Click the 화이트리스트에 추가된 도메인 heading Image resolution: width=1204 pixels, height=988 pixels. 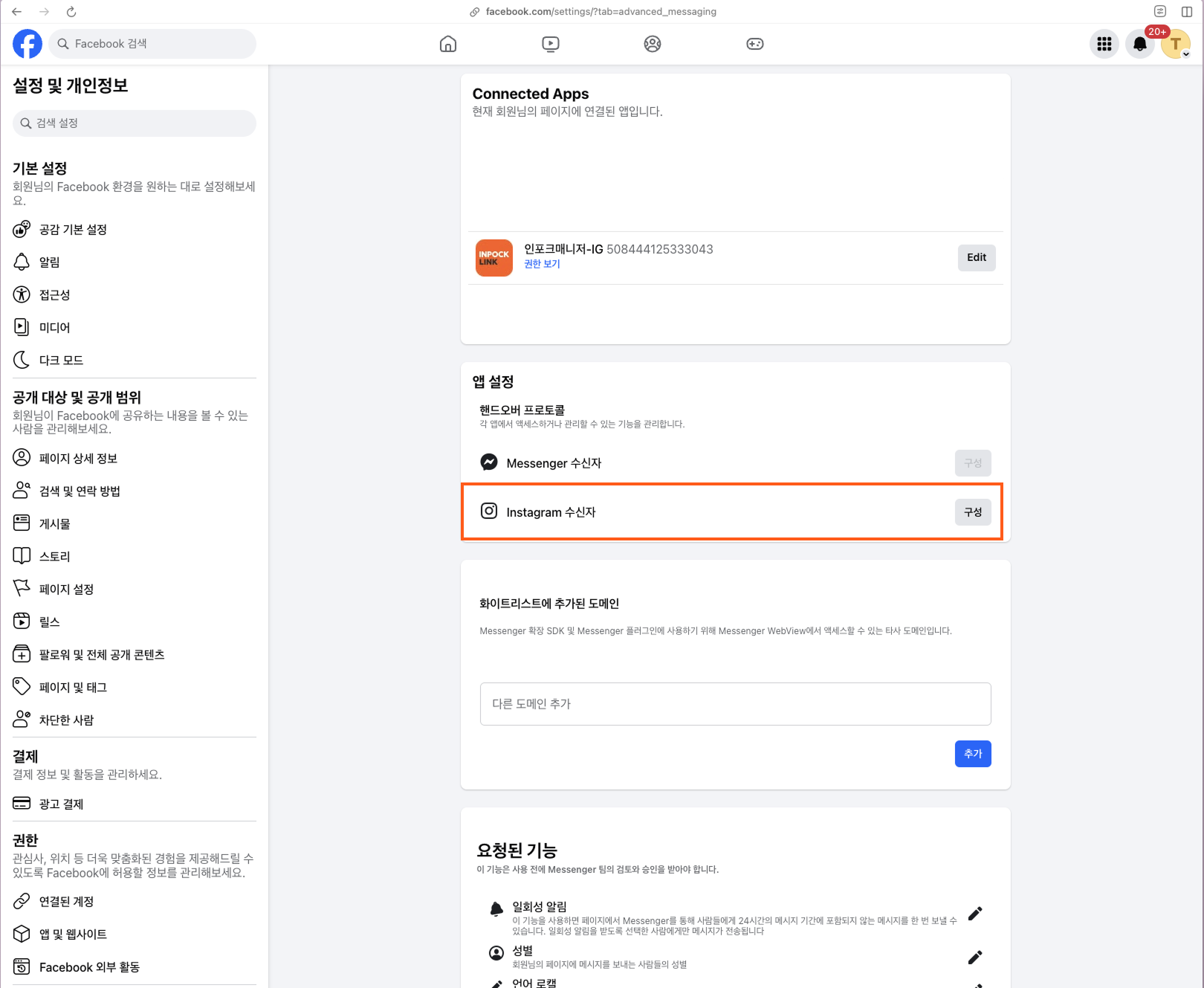coord(549,604)
